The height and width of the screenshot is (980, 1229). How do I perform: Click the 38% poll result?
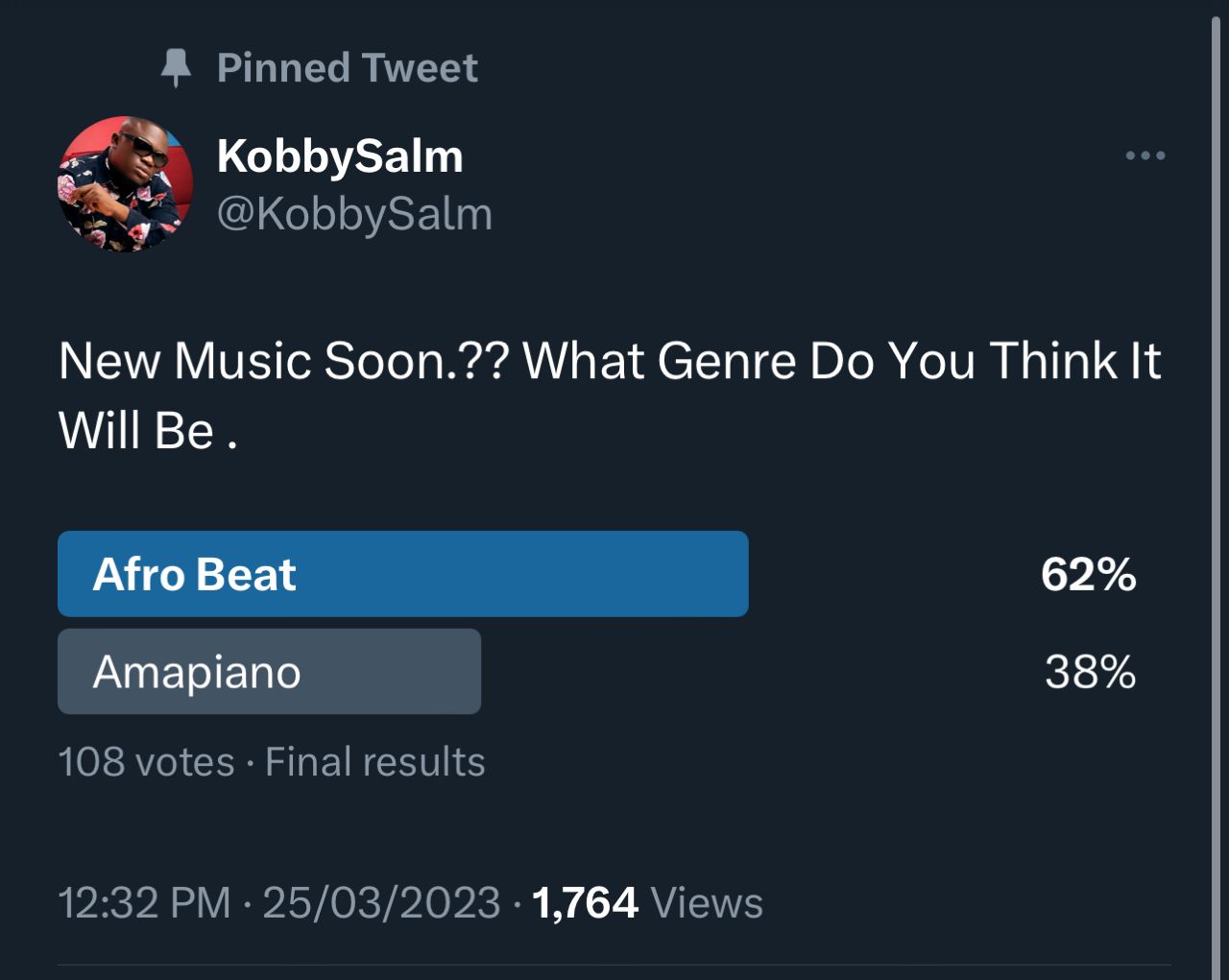1090,672
